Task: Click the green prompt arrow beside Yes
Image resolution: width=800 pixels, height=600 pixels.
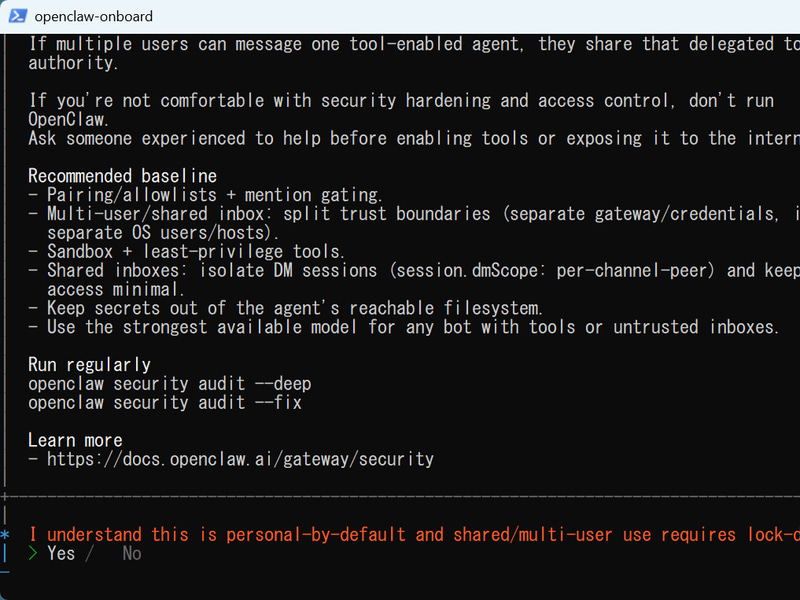Action: point(33,553)
